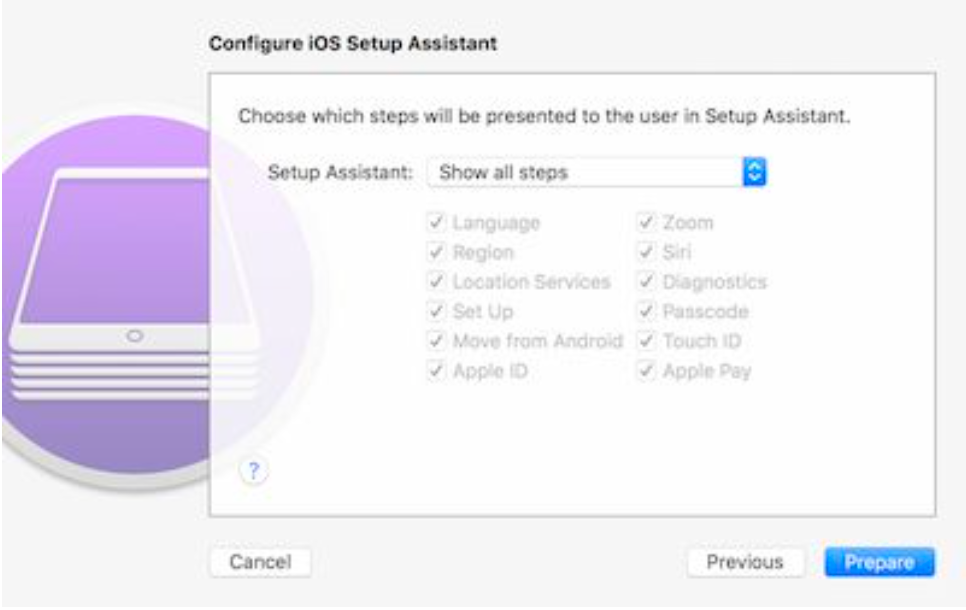Click the Cancel button
The image size is (966, 610).
click(260, 562)
